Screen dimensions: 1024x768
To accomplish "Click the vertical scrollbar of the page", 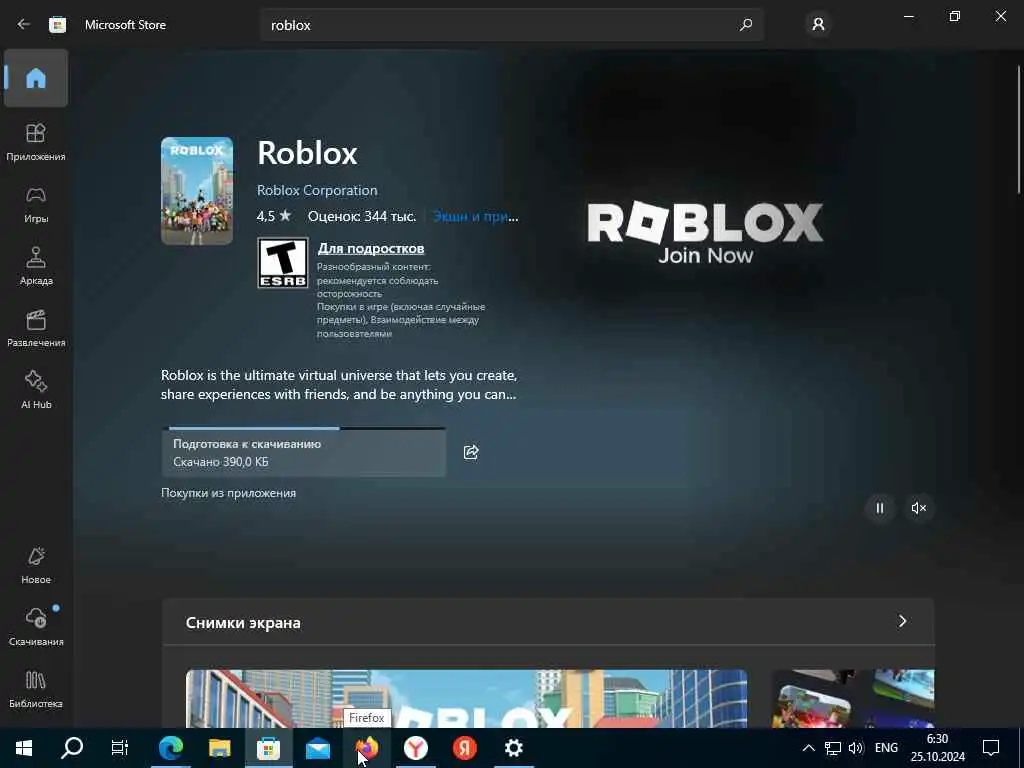I will pos(1019,129).
